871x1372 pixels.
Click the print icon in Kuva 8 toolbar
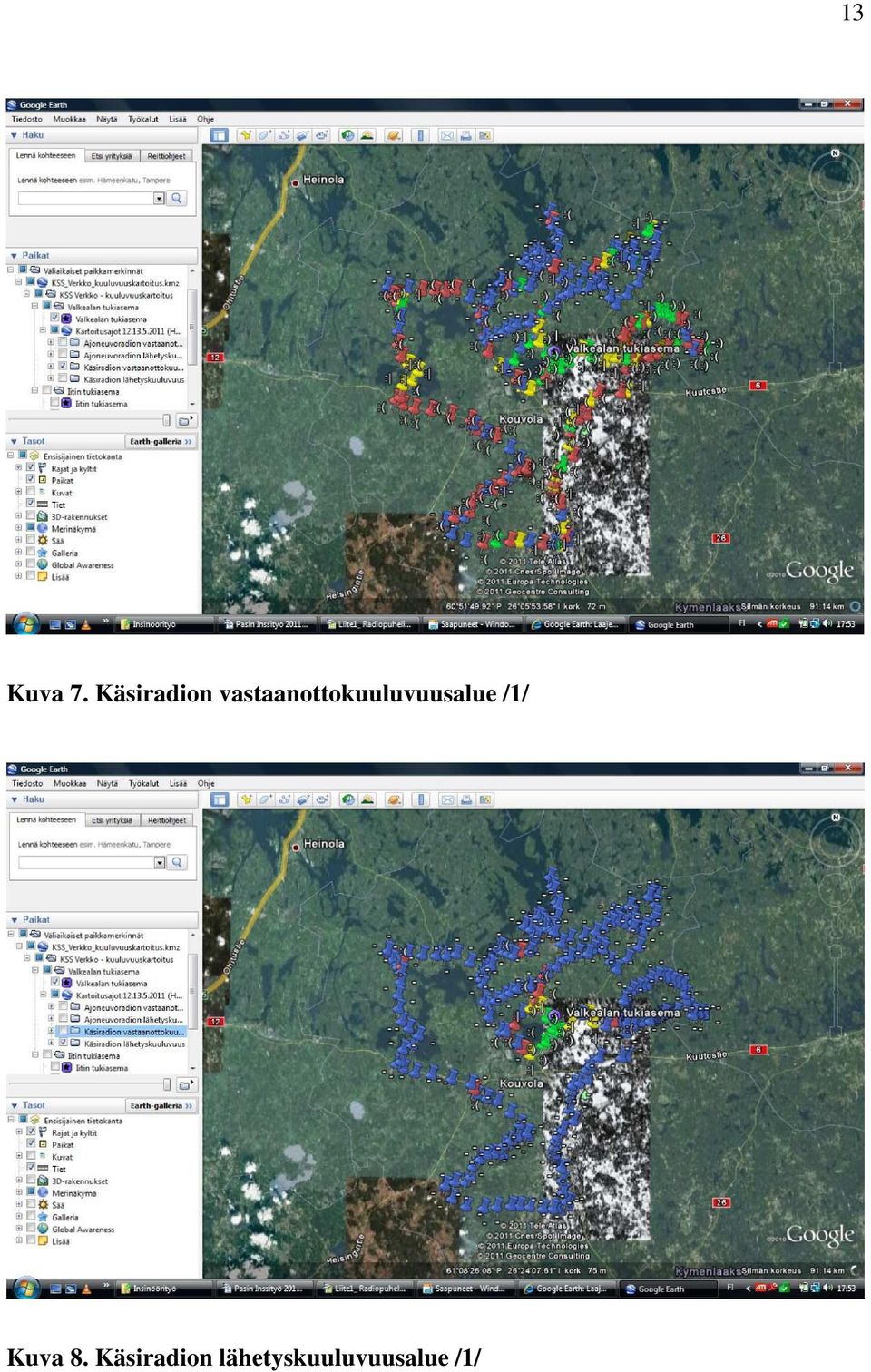[x=465, y=799]
